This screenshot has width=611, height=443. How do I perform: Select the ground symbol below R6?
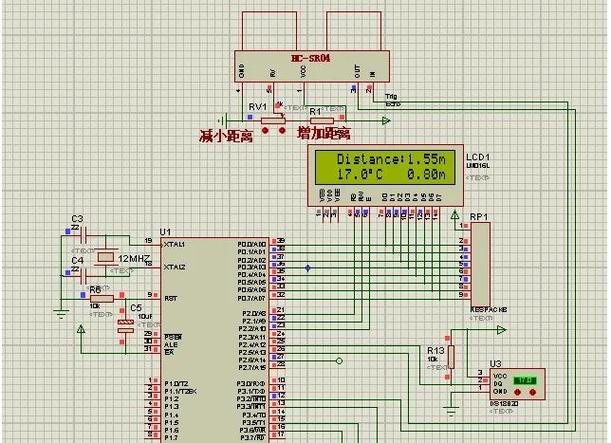[61, 314]
